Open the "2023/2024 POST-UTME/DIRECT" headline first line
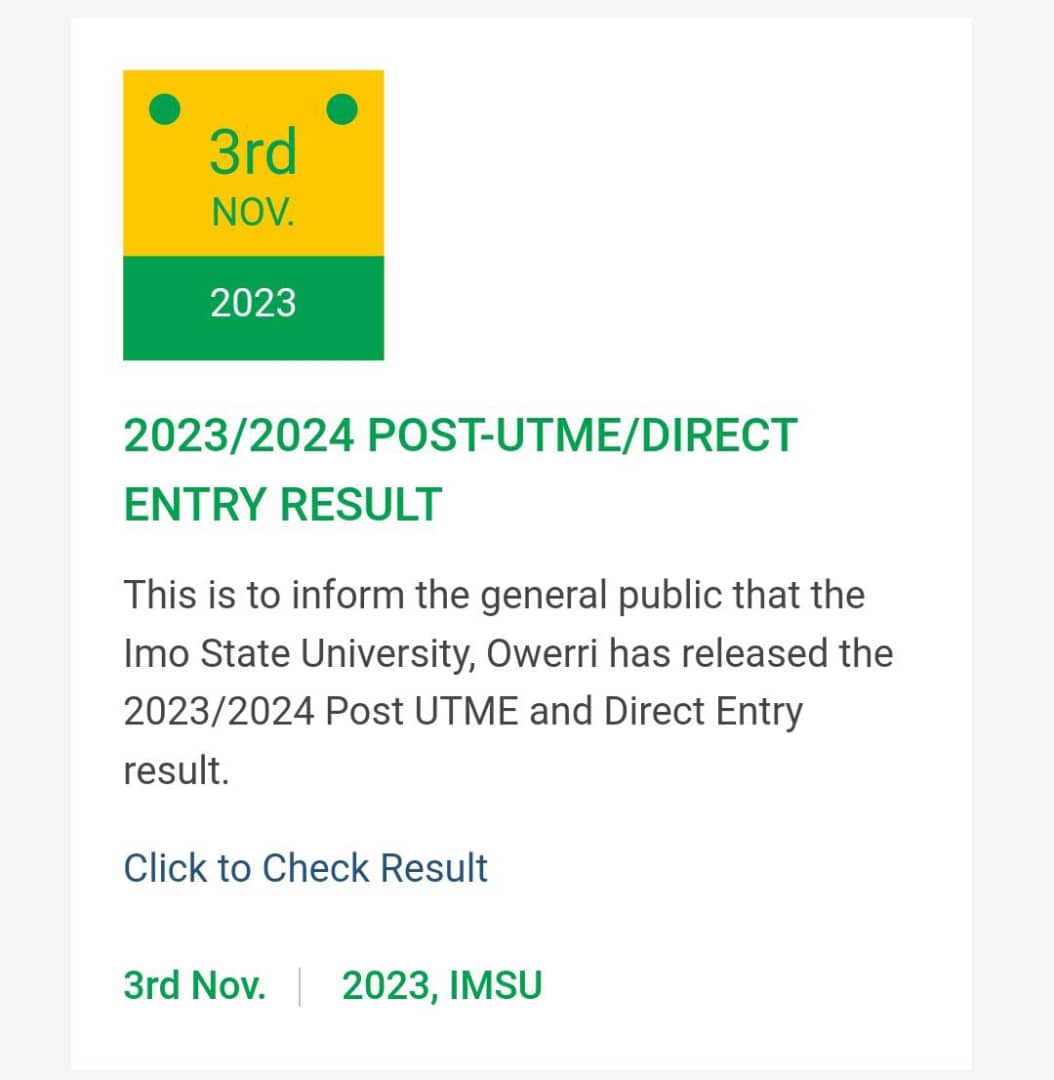 coord(460,435)
